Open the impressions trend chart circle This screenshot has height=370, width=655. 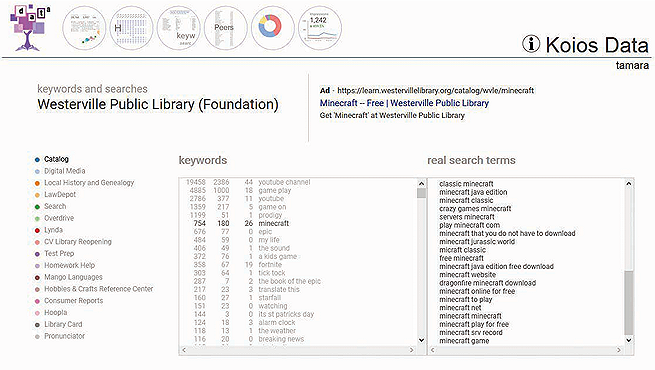[x=320, y=28]
